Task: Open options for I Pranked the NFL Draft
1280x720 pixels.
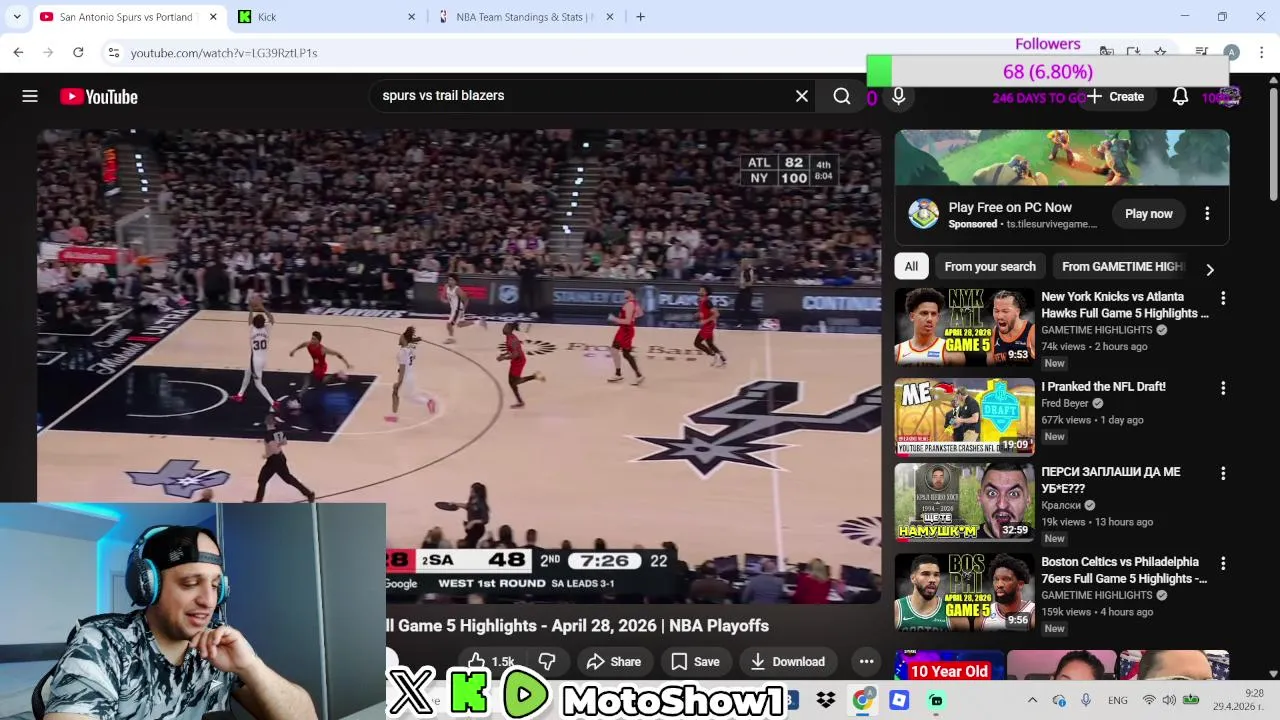Action: 1223,388
